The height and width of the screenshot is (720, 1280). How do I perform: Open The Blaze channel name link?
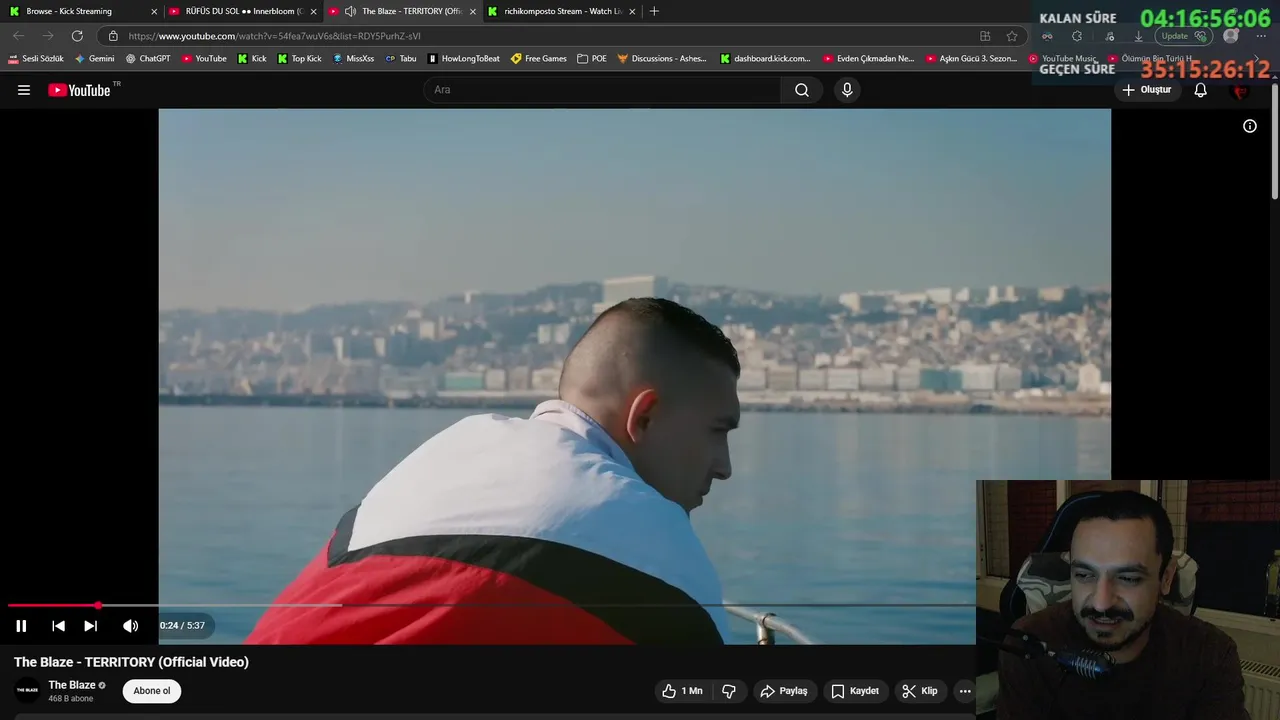pyautogui.click(x=72, y=685)
